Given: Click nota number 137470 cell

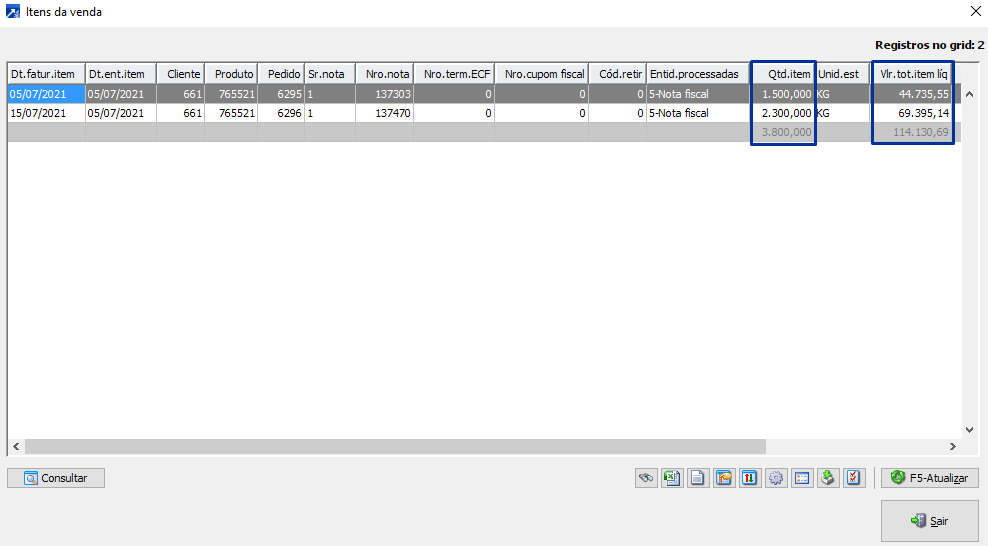Looking at the screenshot, I should (x=384, y=113).
